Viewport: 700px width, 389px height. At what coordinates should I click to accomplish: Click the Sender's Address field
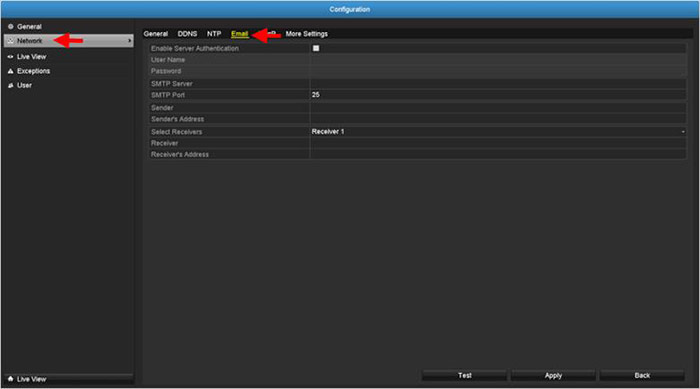498,119
